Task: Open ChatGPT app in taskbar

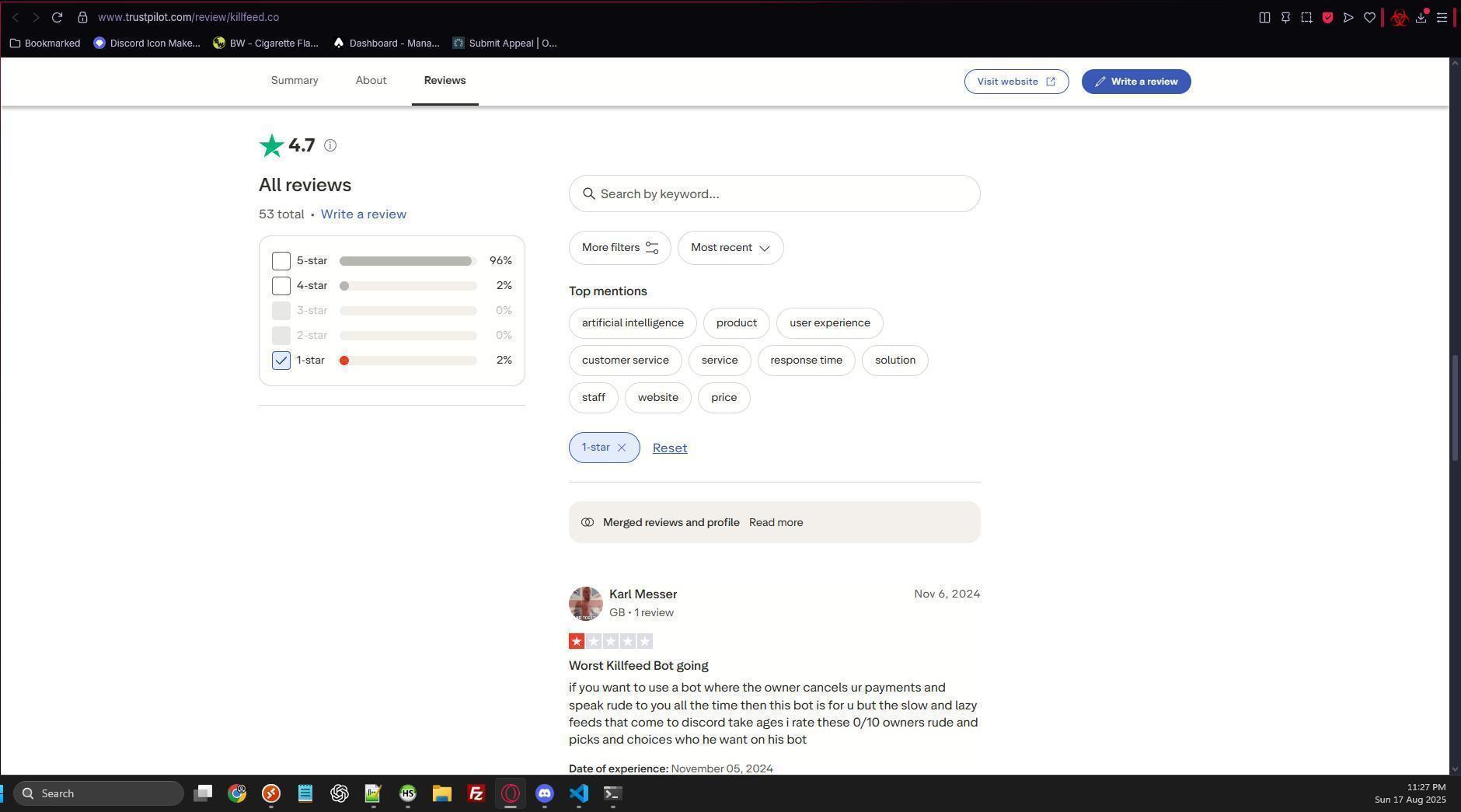Action: [340, 793]
